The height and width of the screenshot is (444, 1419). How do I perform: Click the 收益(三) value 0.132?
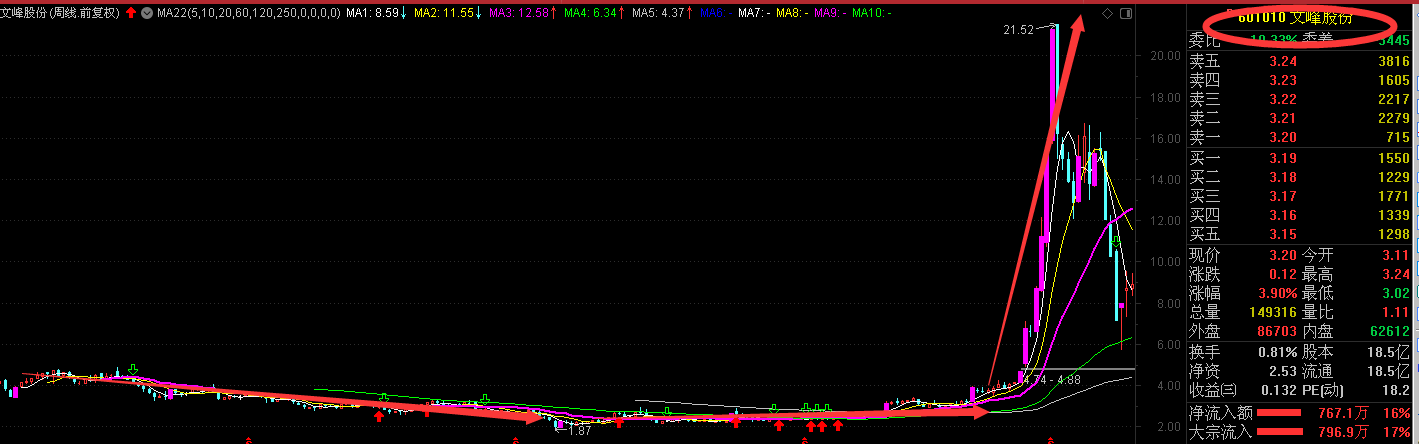coord(1277,389)
